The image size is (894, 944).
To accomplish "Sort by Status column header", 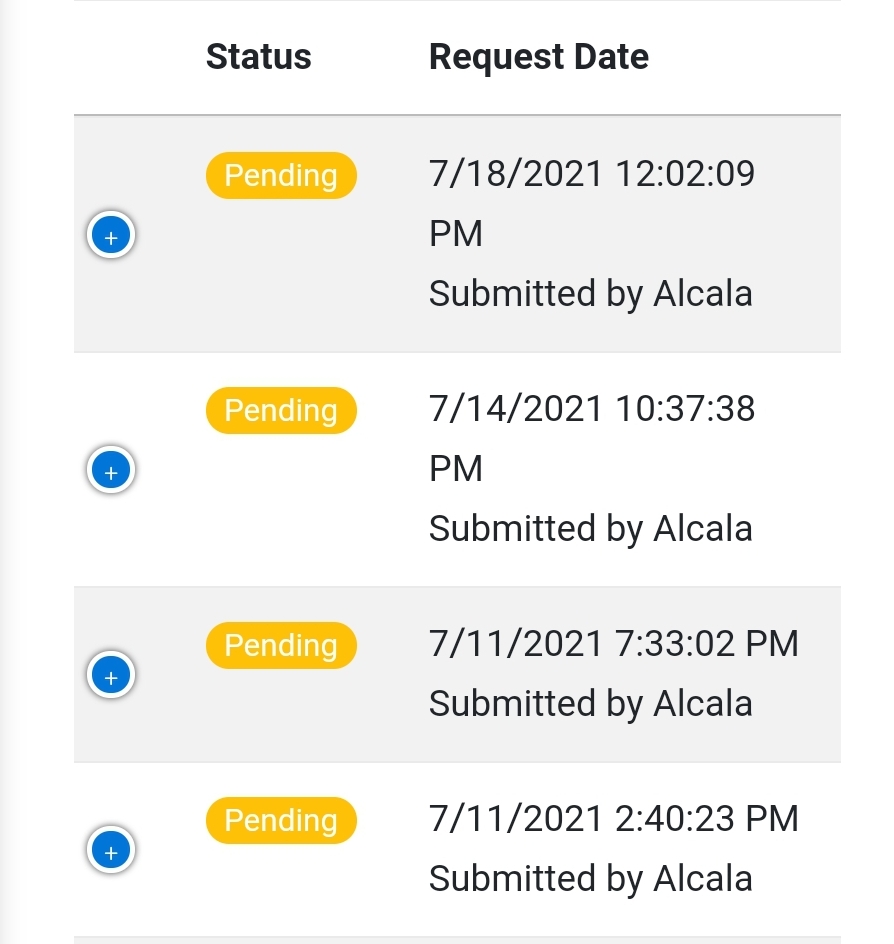I will click(x=259, y=57).
